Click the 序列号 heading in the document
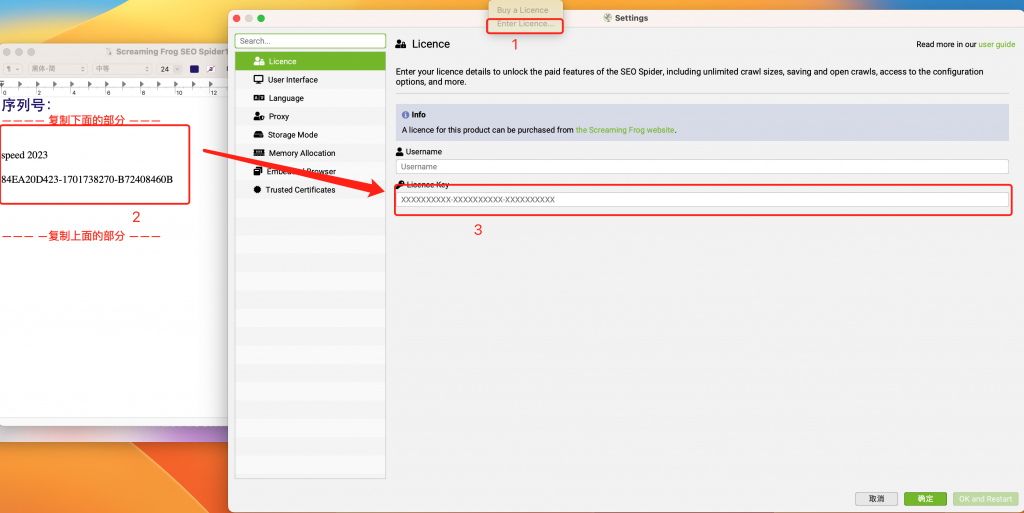1024x513 pixels. click(x=26, y=104)
